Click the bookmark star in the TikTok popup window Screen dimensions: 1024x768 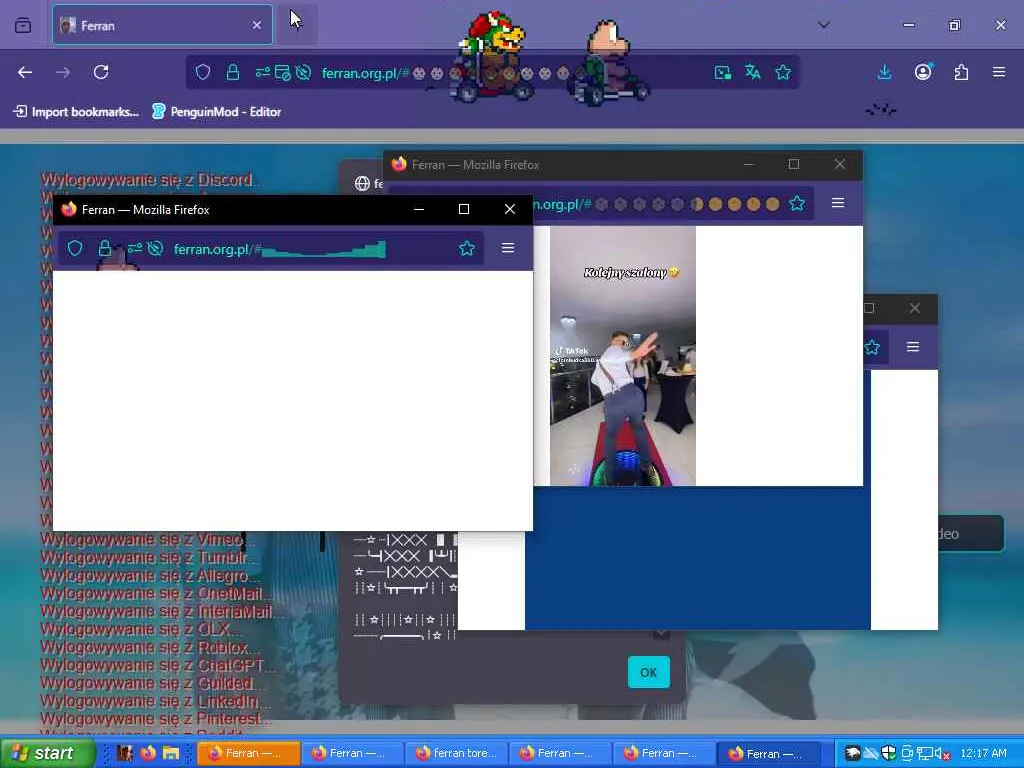797,203
